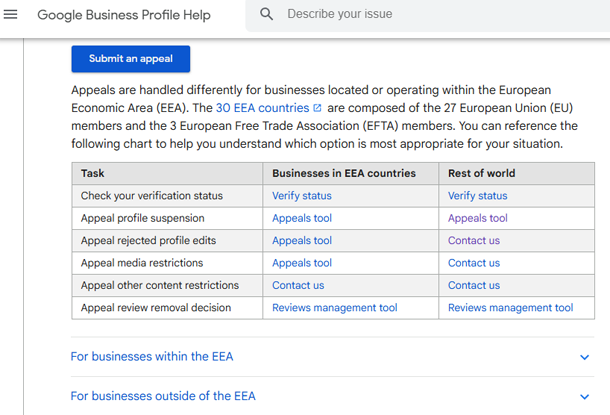Viewport: 610px width, 415px height.
Task: Open Rest of world Appeals tool for profile suspension
Action: (478, 218)
